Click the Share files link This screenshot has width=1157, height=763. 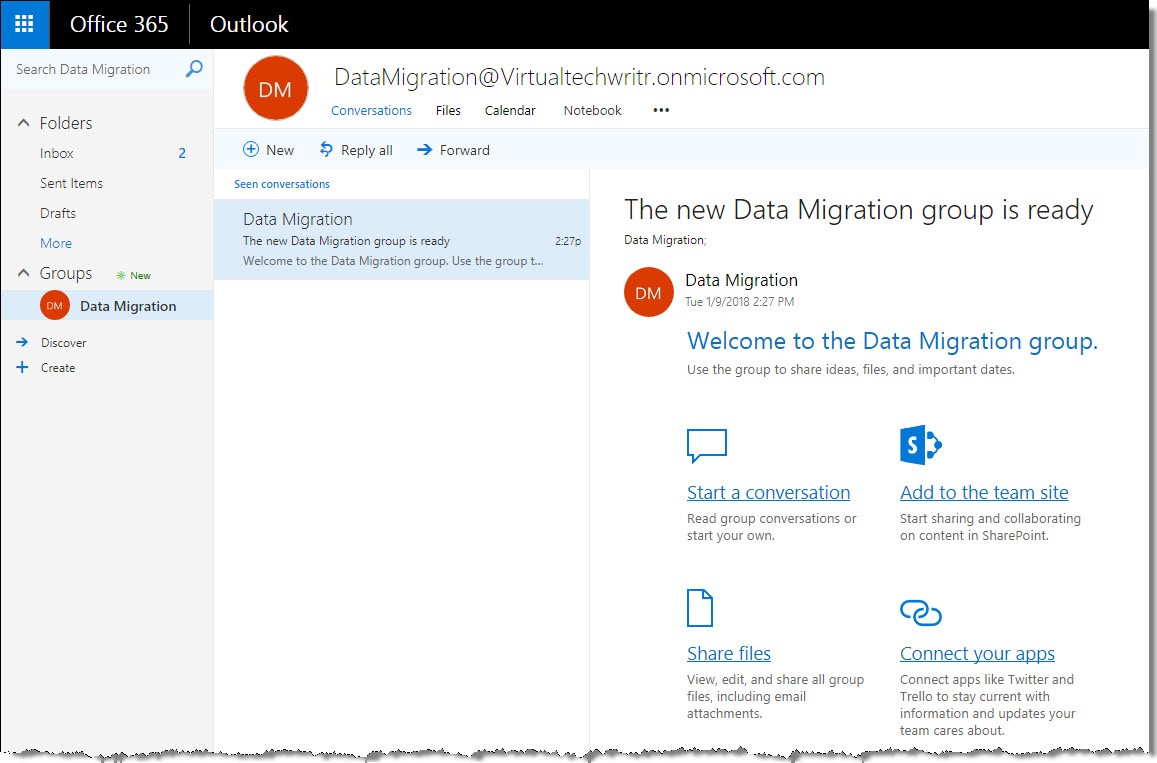pos(728,653)
